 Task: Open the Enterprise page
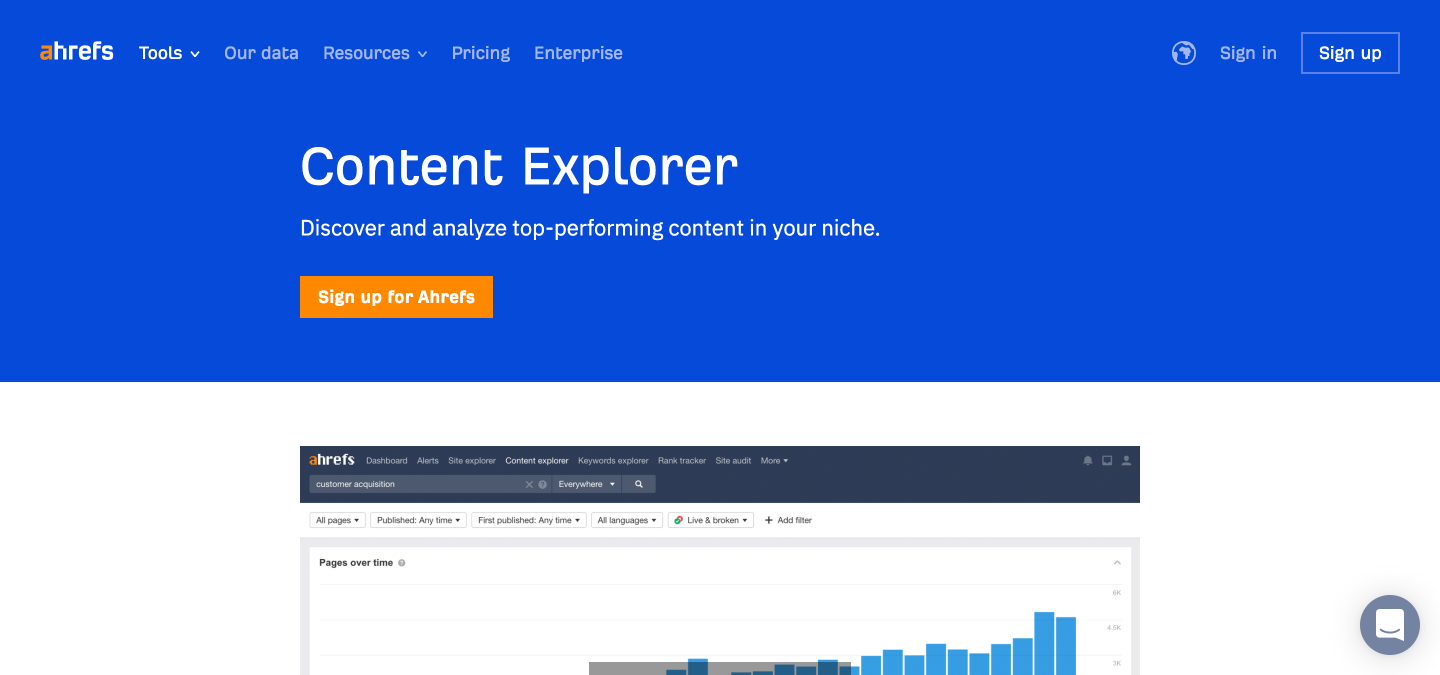click(x=578, y=53)
